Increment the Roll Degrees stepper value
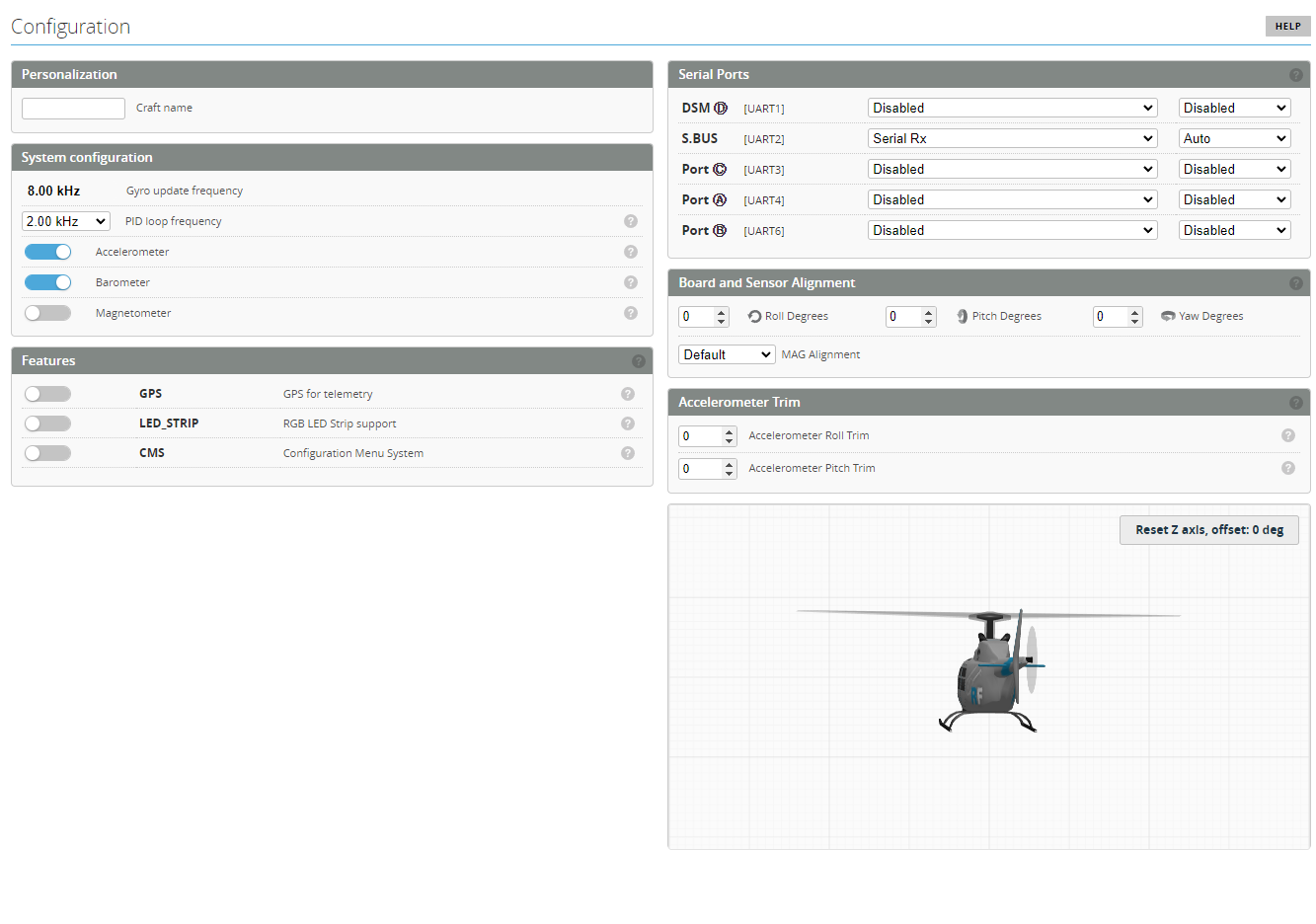This screenshot has height=924, width=1316. coord(722,312)
